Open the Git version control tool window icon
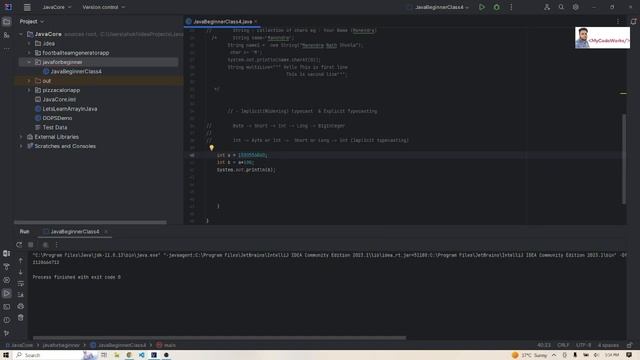640x360 pixels. point(7,333)
